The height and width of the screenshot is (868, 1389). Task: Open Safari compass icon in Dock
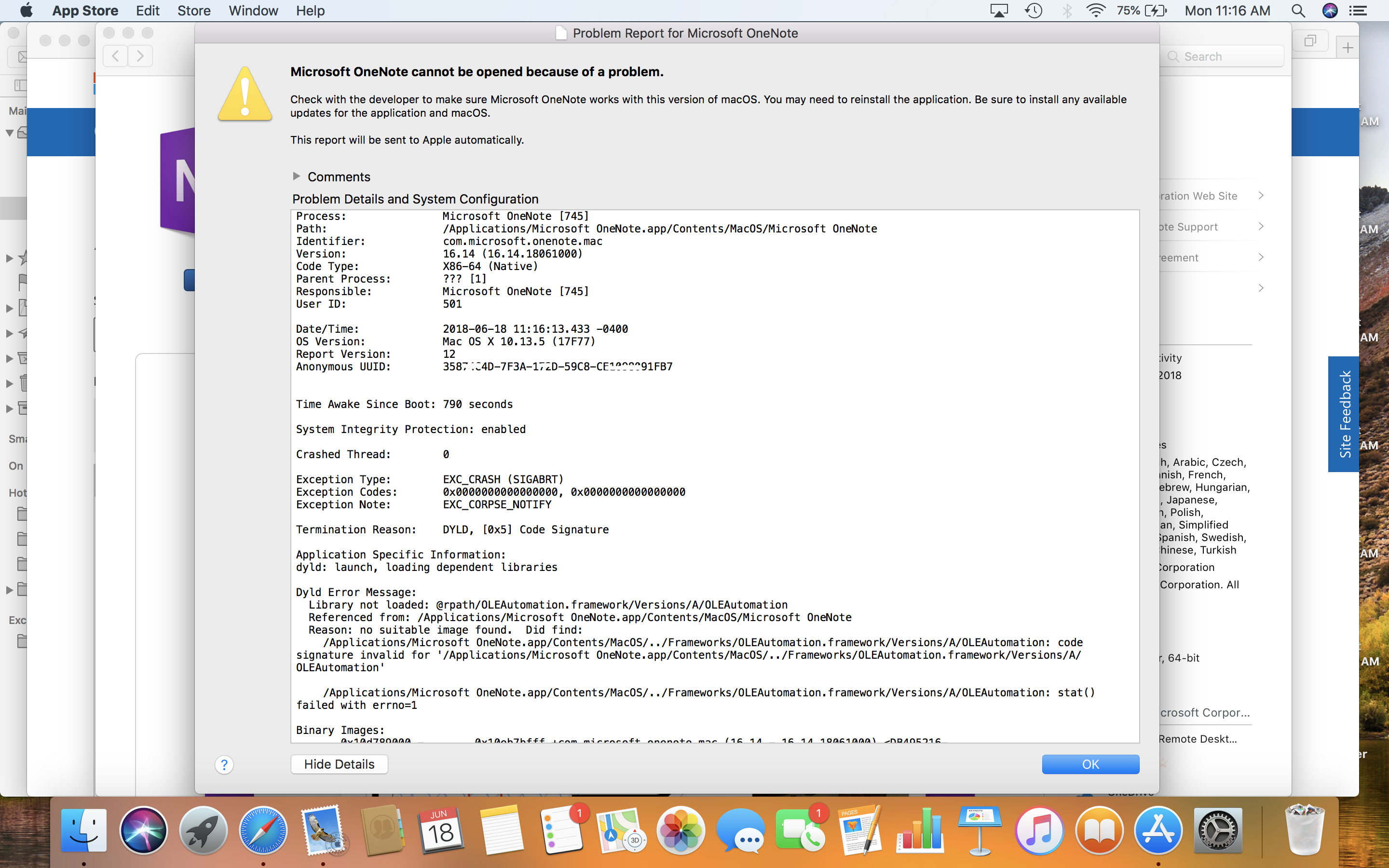[263, 831]
